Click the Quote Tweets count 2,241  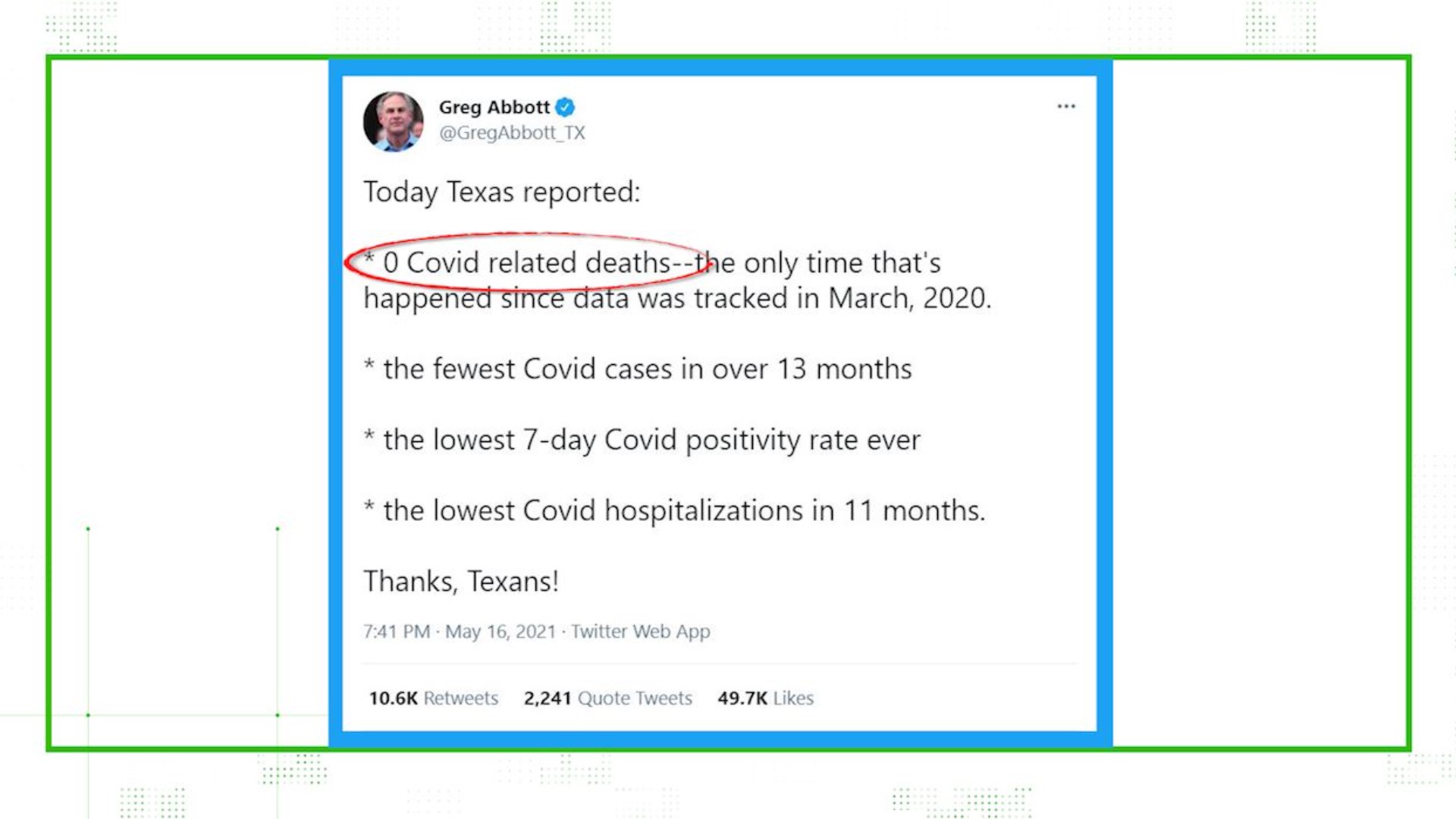547,697
